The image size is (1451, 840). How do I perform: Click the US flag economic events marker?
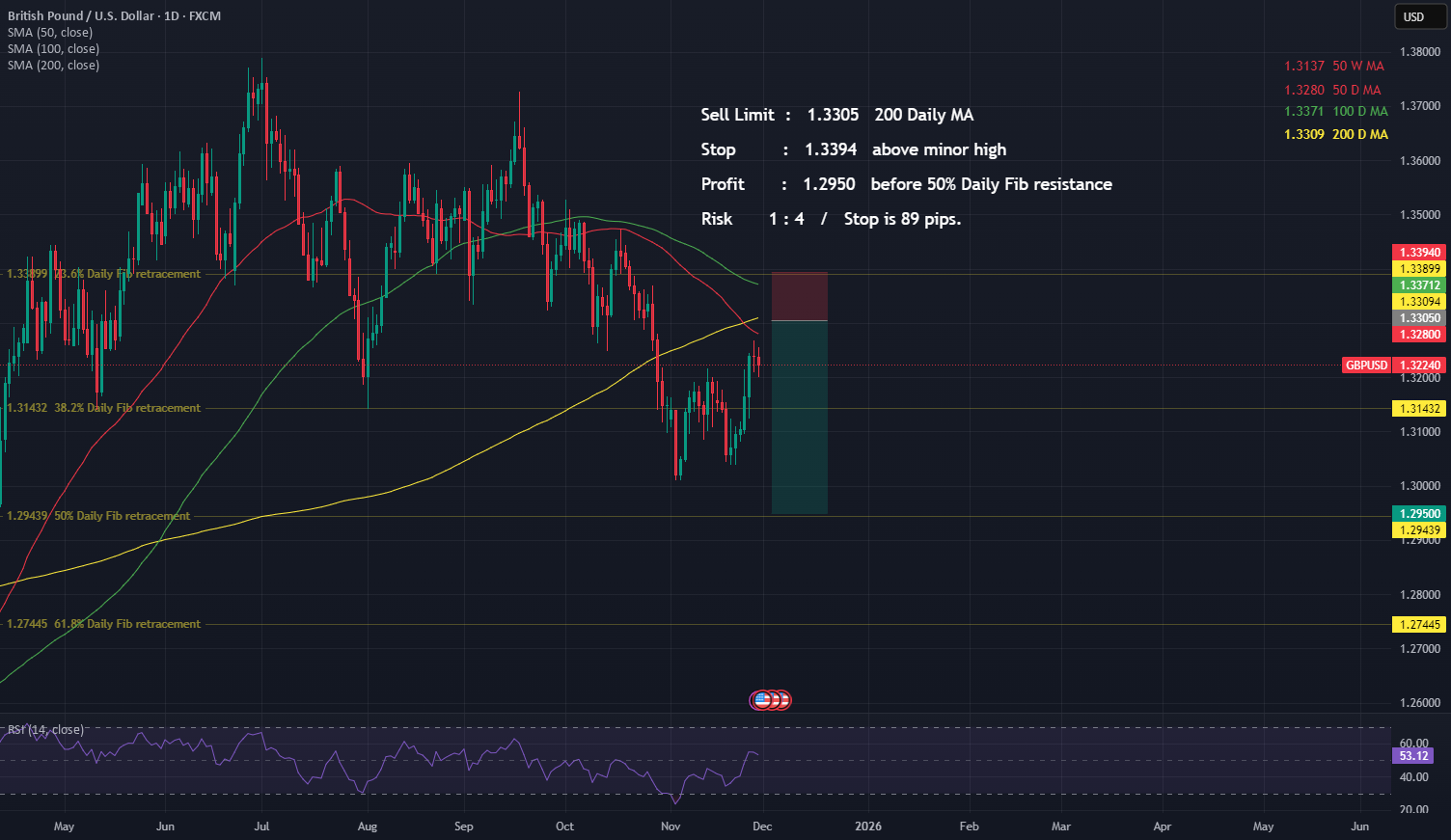coord(769,700)
